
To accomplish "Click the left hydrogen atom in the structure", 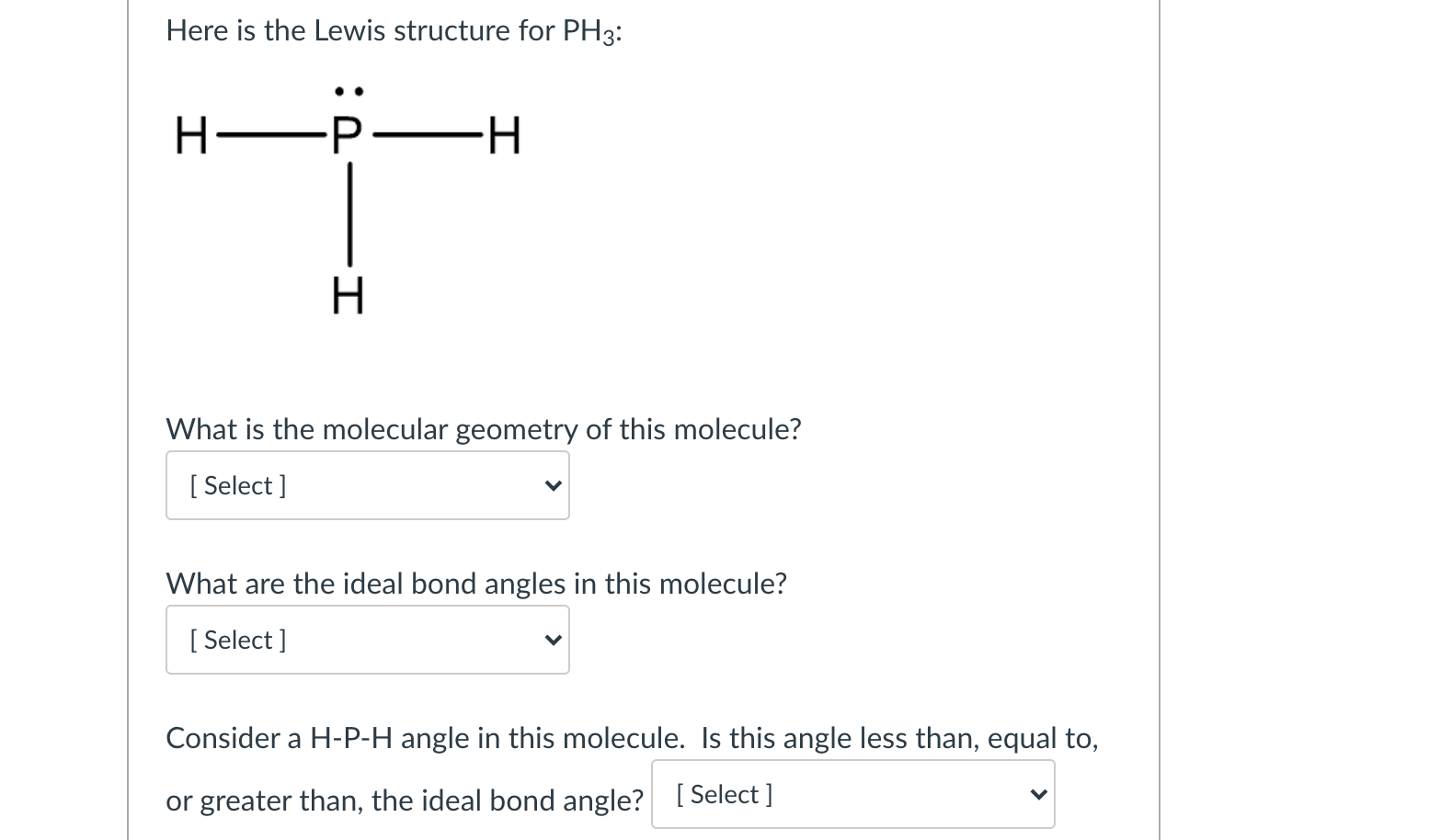I will click(x=192, y=140).
